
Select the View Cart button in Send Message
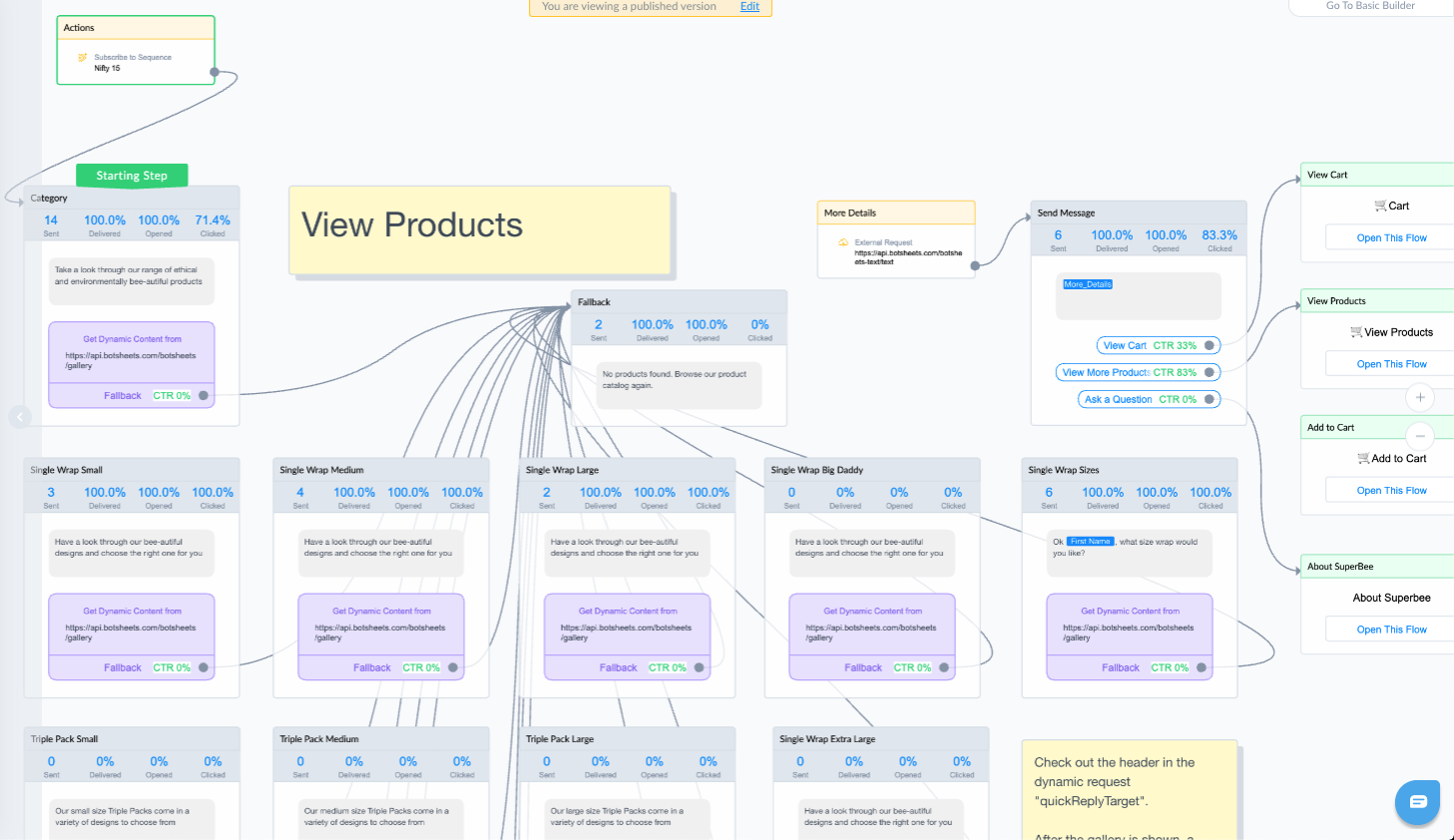[x=1158, y=345]
